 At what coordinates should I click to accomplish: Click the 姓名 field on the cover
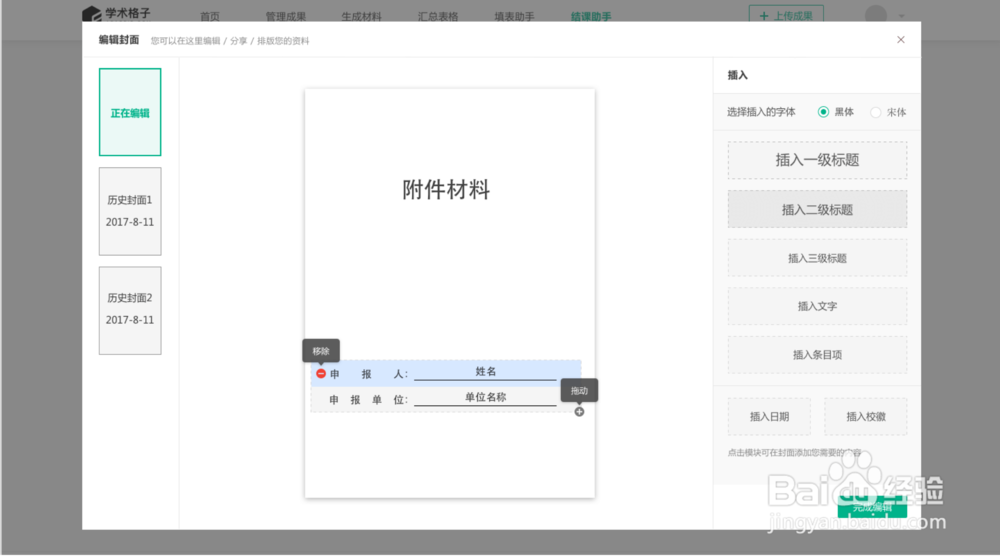(x=485, y=372)
